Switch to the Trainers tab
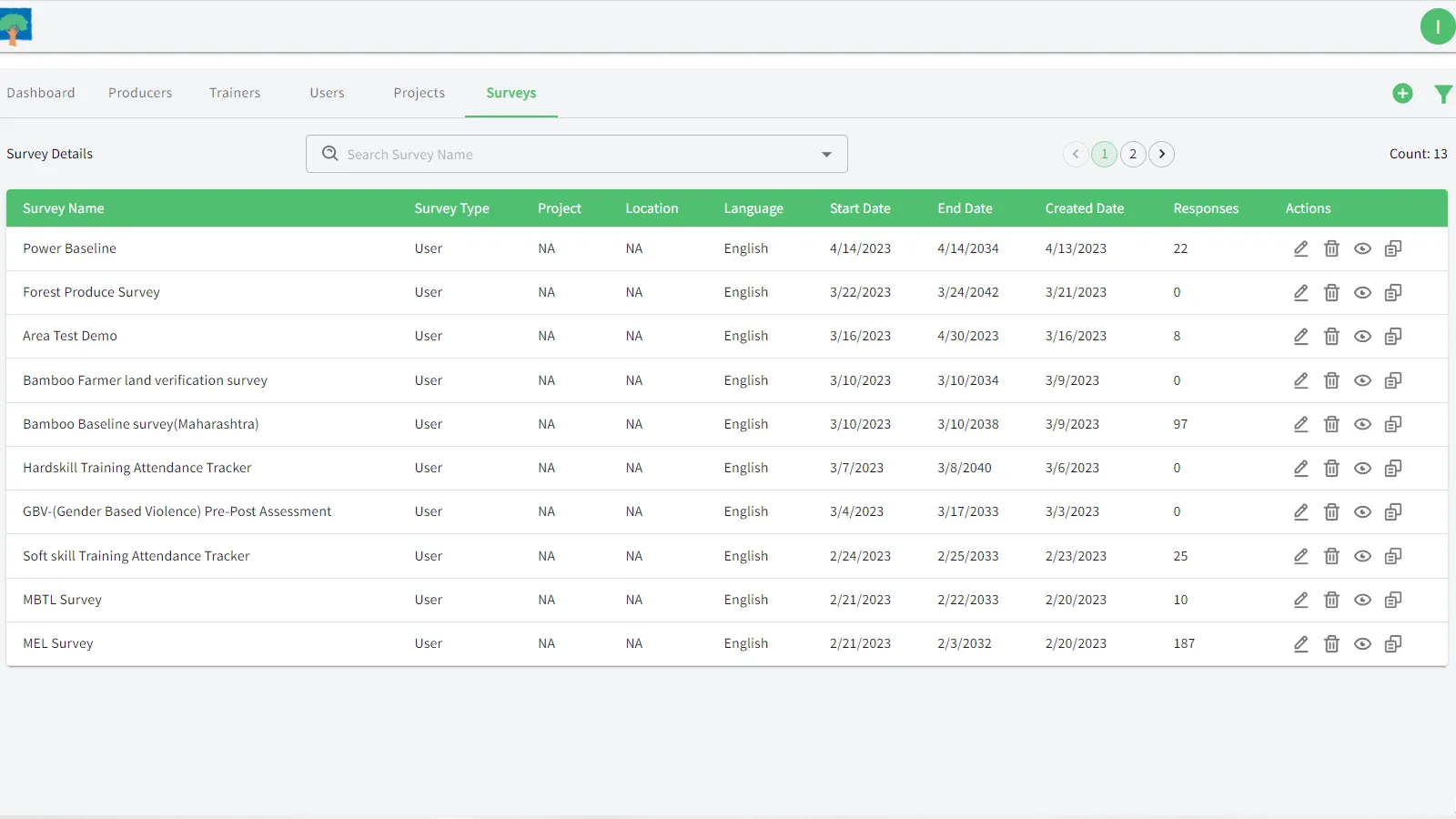This screenshot has width=1456, height=819. pos(235,93)
